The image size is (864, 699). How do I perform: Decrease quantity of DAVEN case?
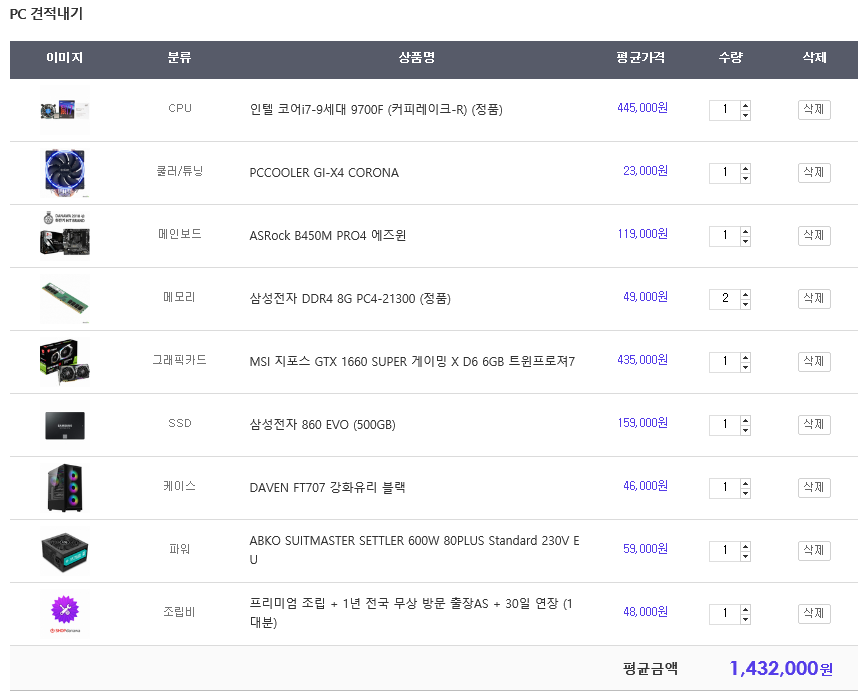(745, 492)
